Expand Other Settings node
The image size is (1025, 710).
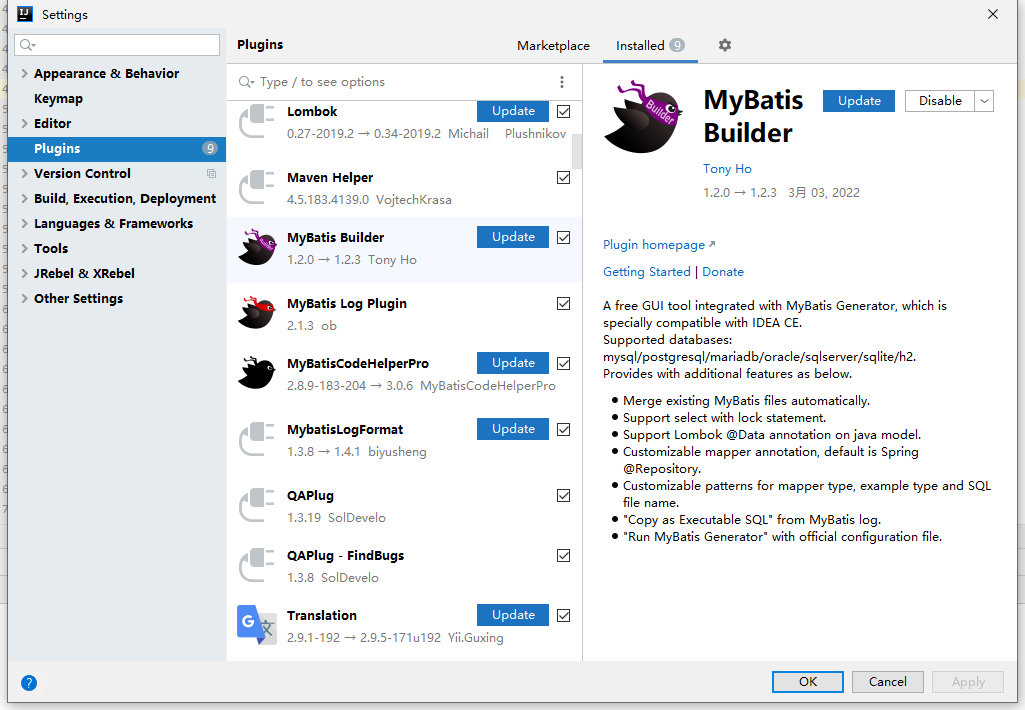tap(24, 298)
